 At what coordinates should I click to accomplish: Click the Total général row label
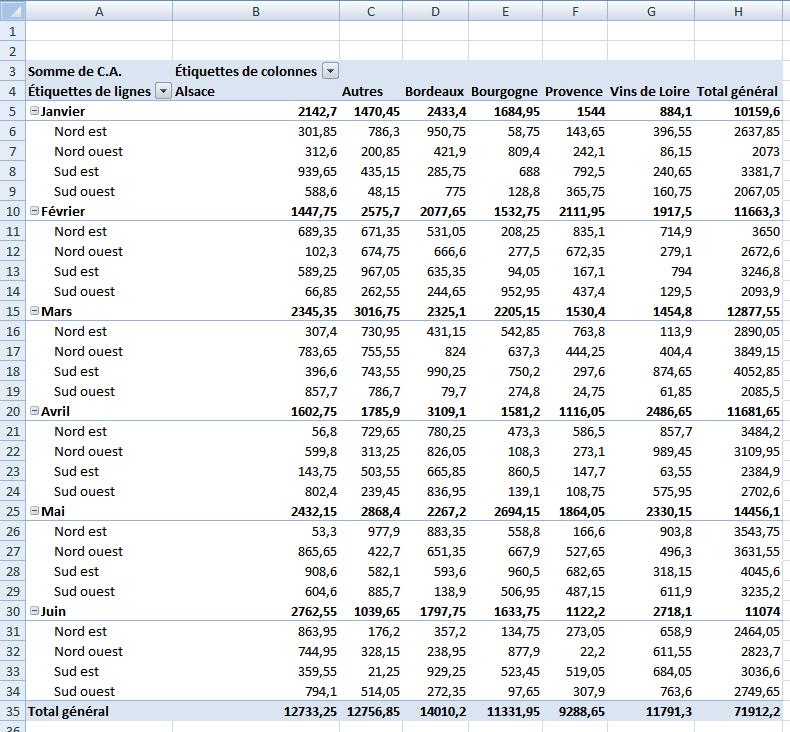click(69, 711)
